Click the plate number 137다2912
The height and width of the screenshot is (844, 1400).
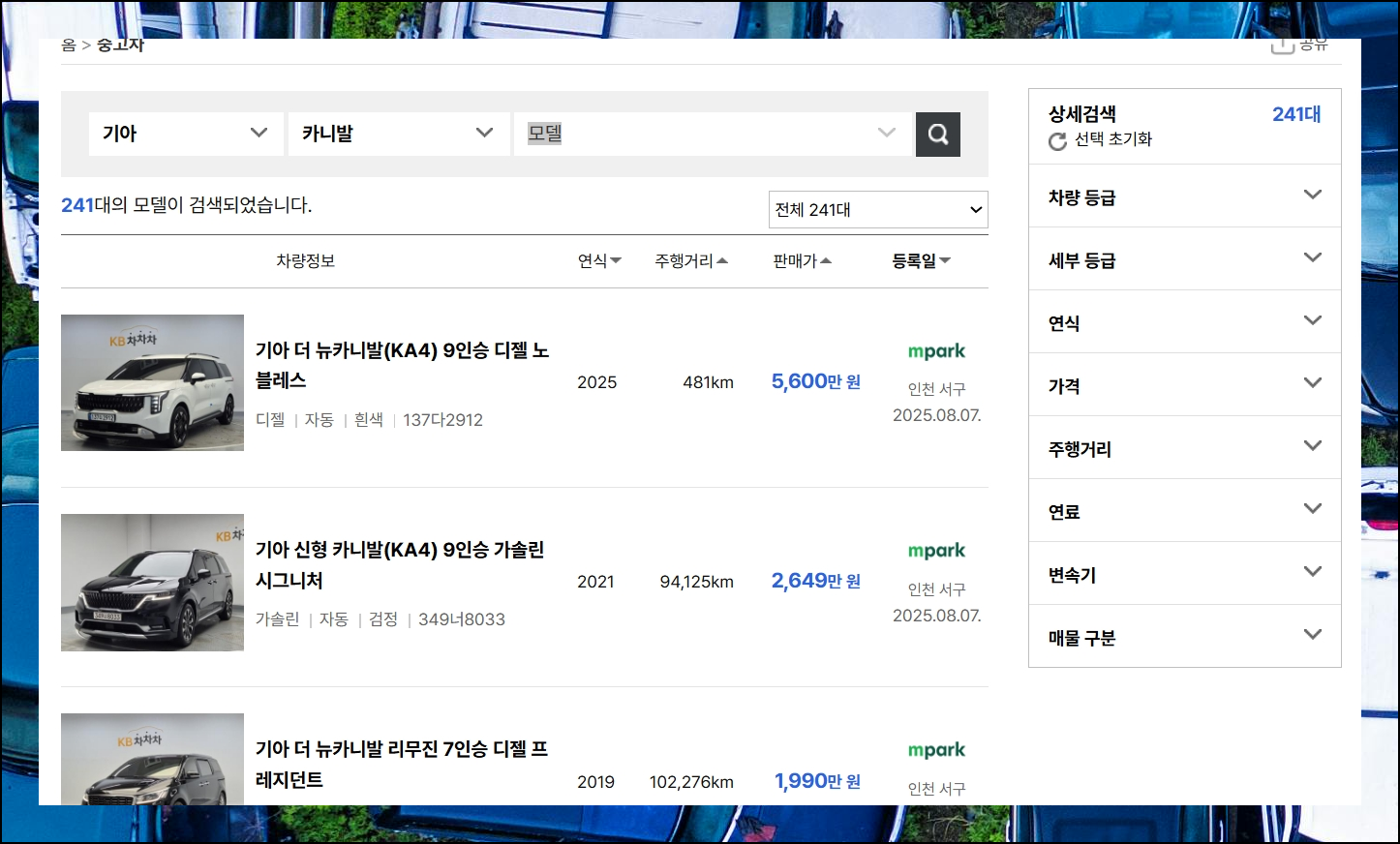442,420
